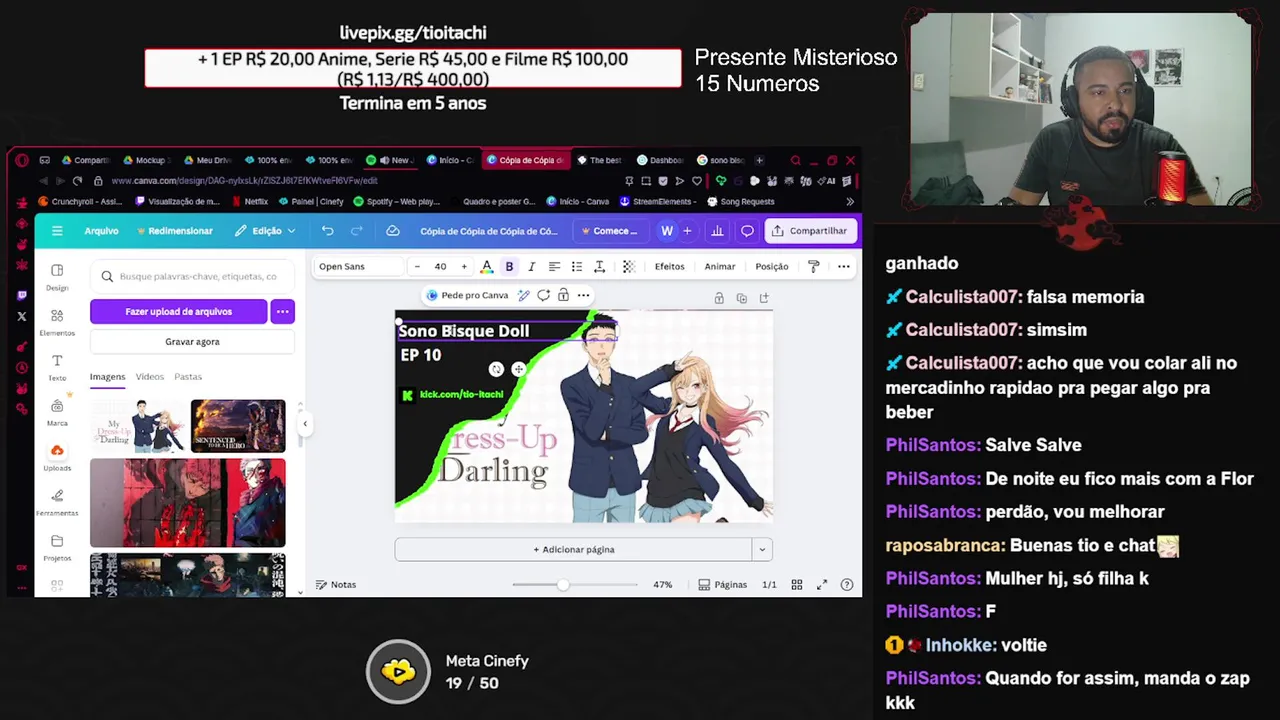1280x720 pixels.
Task: Open the Marca side panel
Action: click(x=57, y=412)
